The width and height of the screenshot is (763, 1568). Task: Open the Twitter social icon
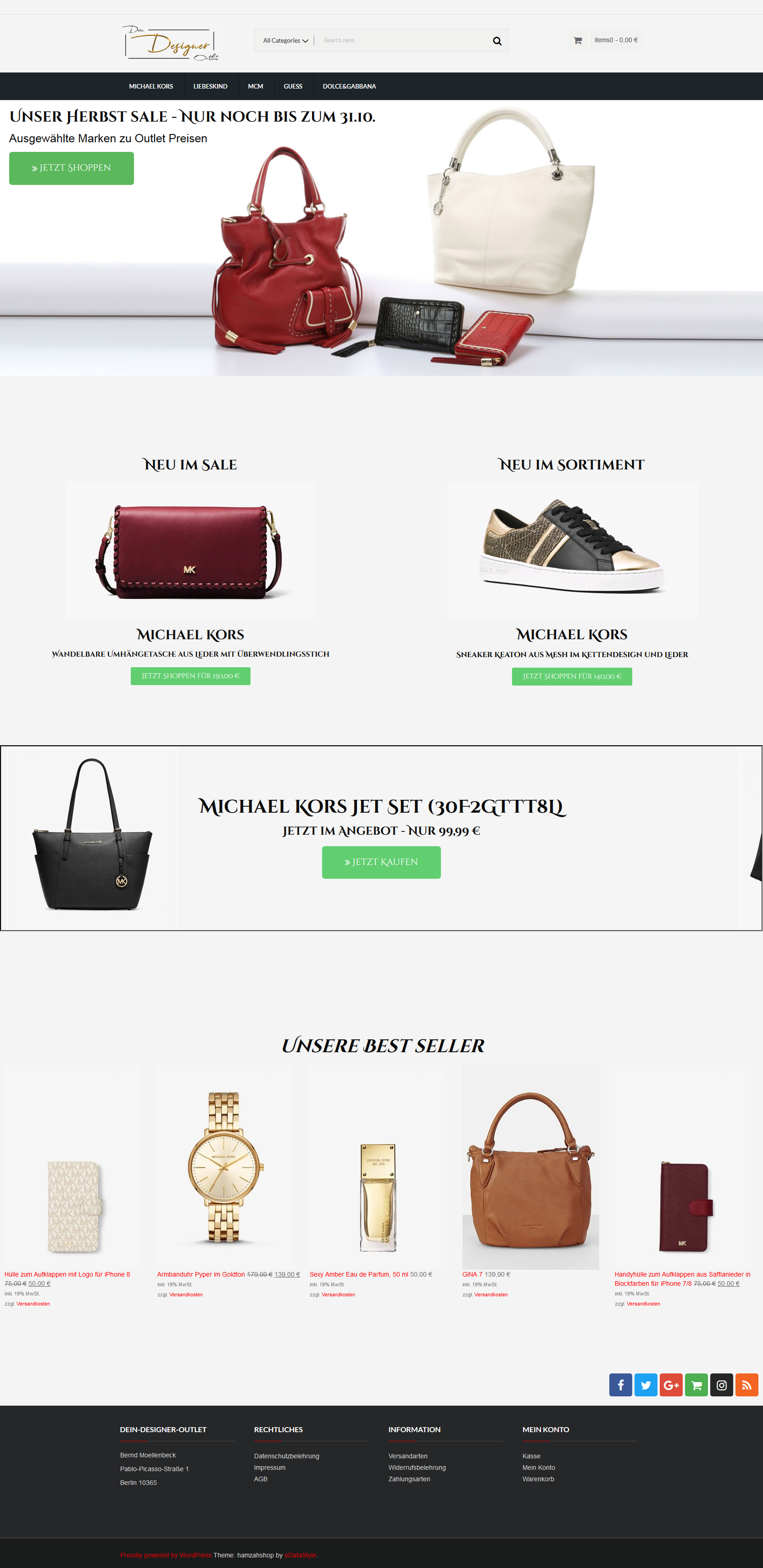pyautogui.click(x=646, y=1385)
